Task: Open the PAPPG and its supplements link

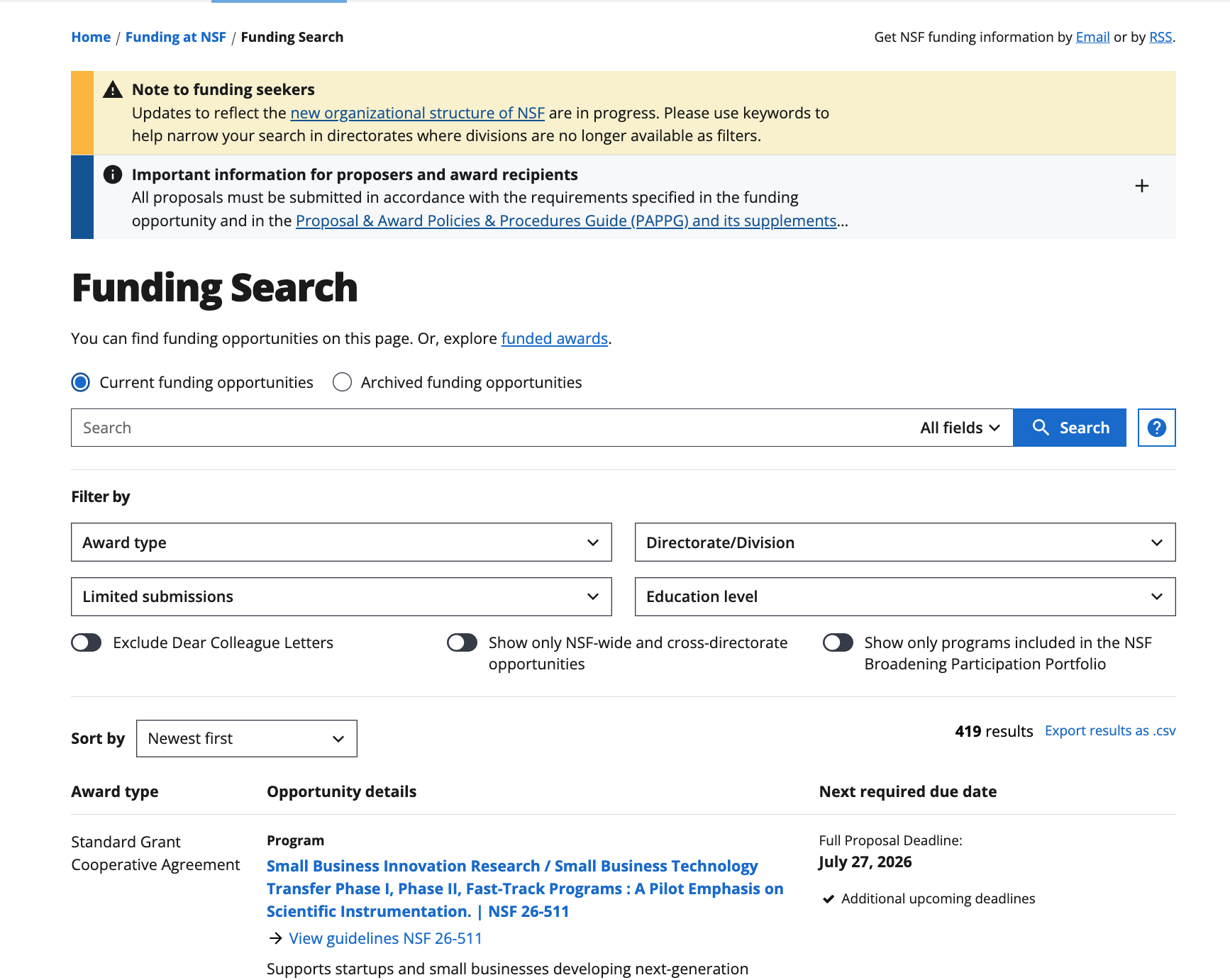Action: pyautogui.click(x=566, y=221)
